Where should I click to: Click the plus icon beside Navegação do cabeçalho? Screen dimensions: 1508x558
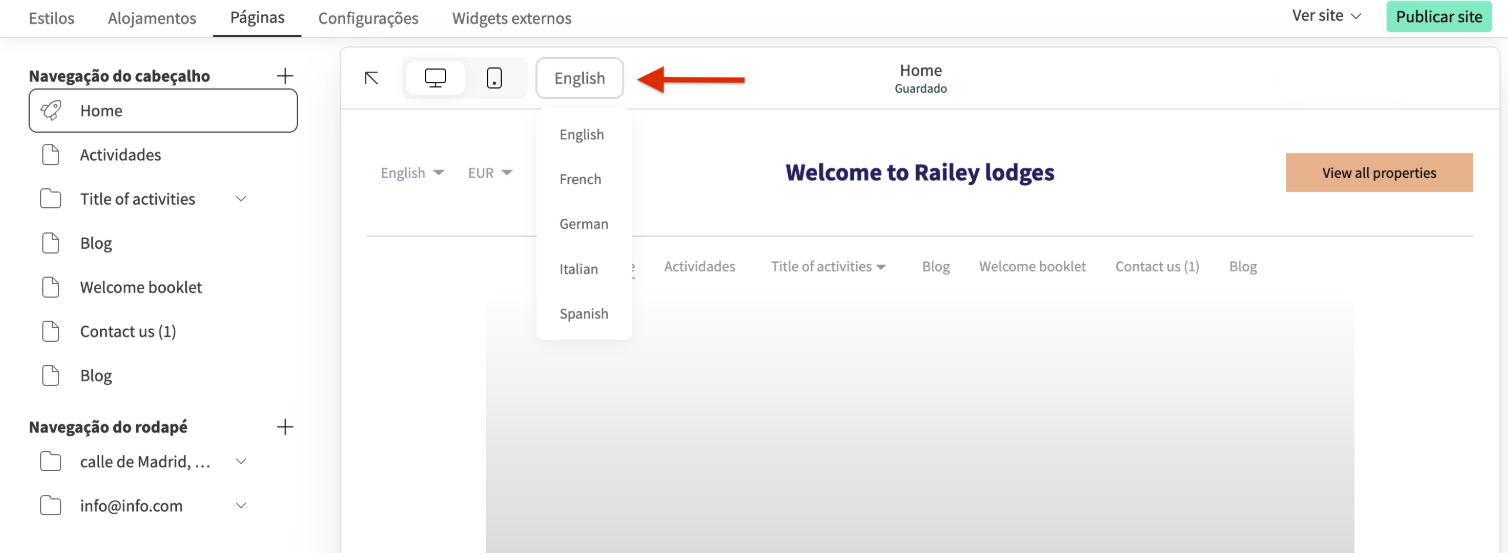[x=285, y=76]
